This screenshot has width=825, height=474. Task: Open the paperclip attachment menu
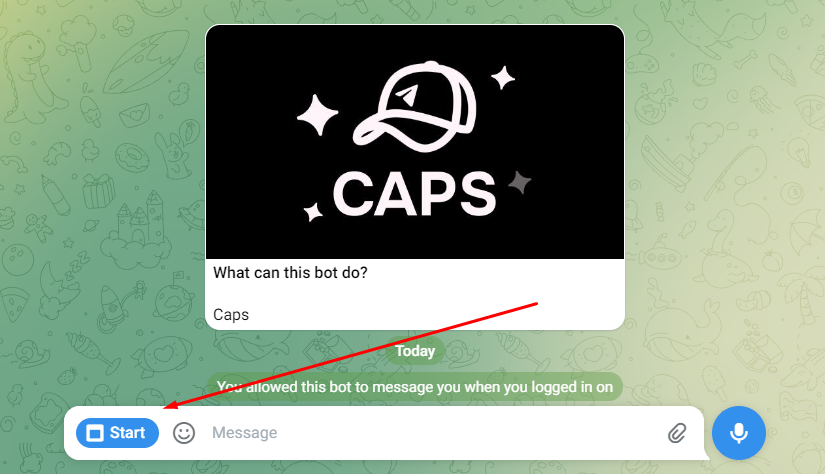coord(677,433)
